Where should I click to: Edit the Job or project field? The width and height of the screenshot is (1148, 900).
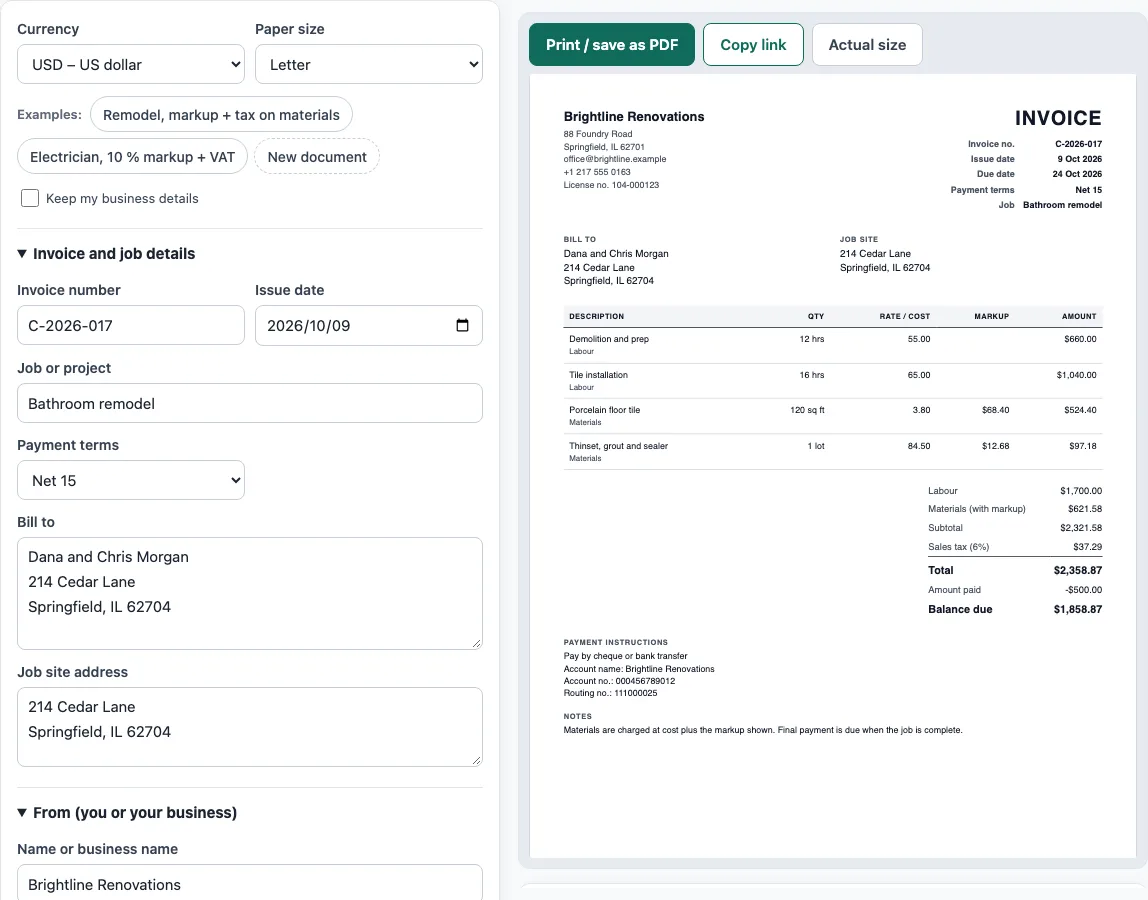[x=250, y=403]
